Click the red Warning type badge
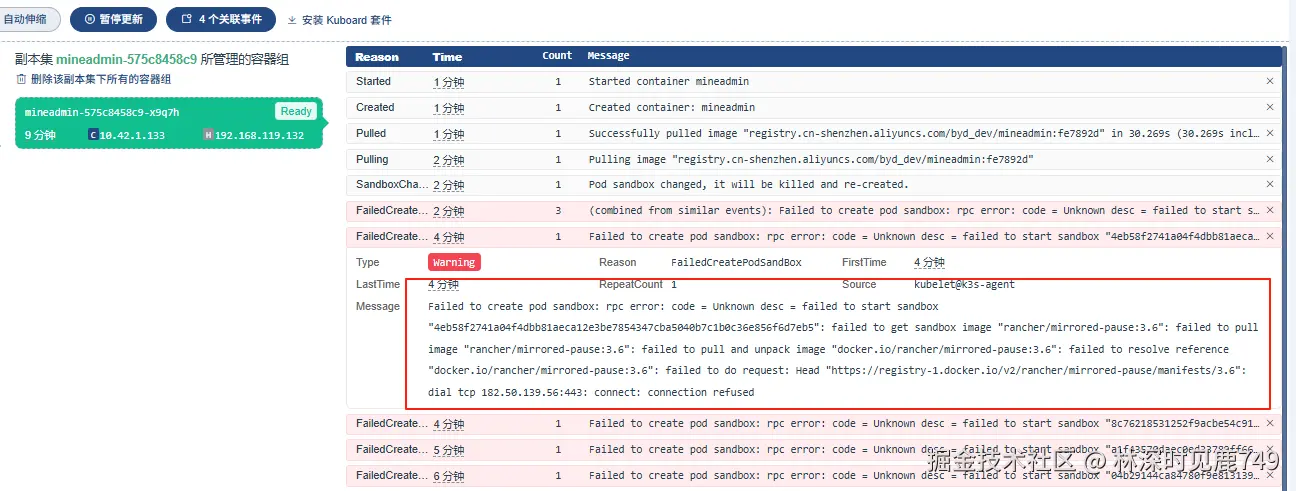Screen dimensions: 1296x491 click(454, 262)
